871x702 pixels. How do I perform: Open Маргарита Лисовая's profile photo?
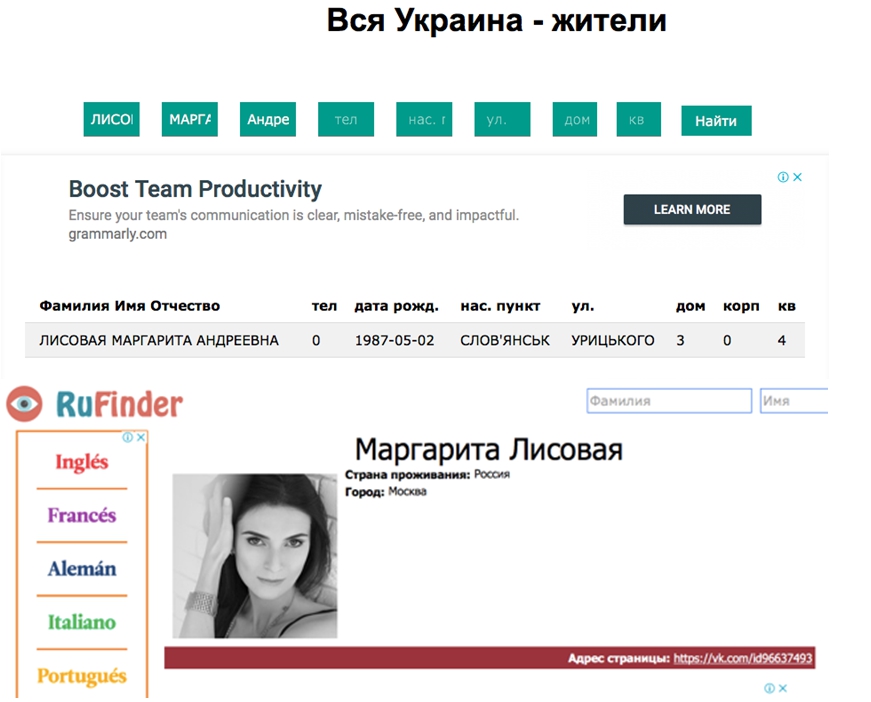tap(255, 556)
